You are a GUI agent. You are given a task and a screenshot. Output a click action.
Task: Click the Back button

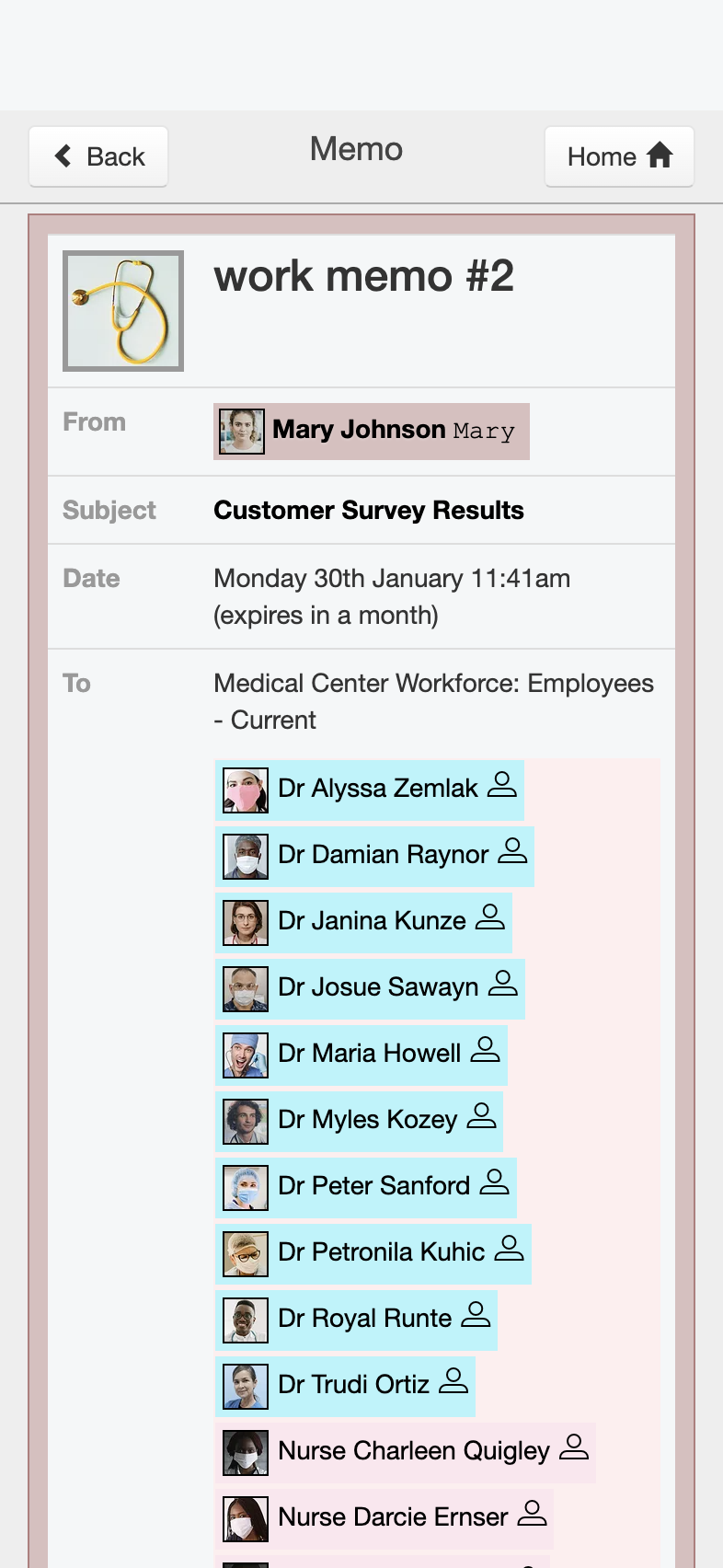coord(98,156)
